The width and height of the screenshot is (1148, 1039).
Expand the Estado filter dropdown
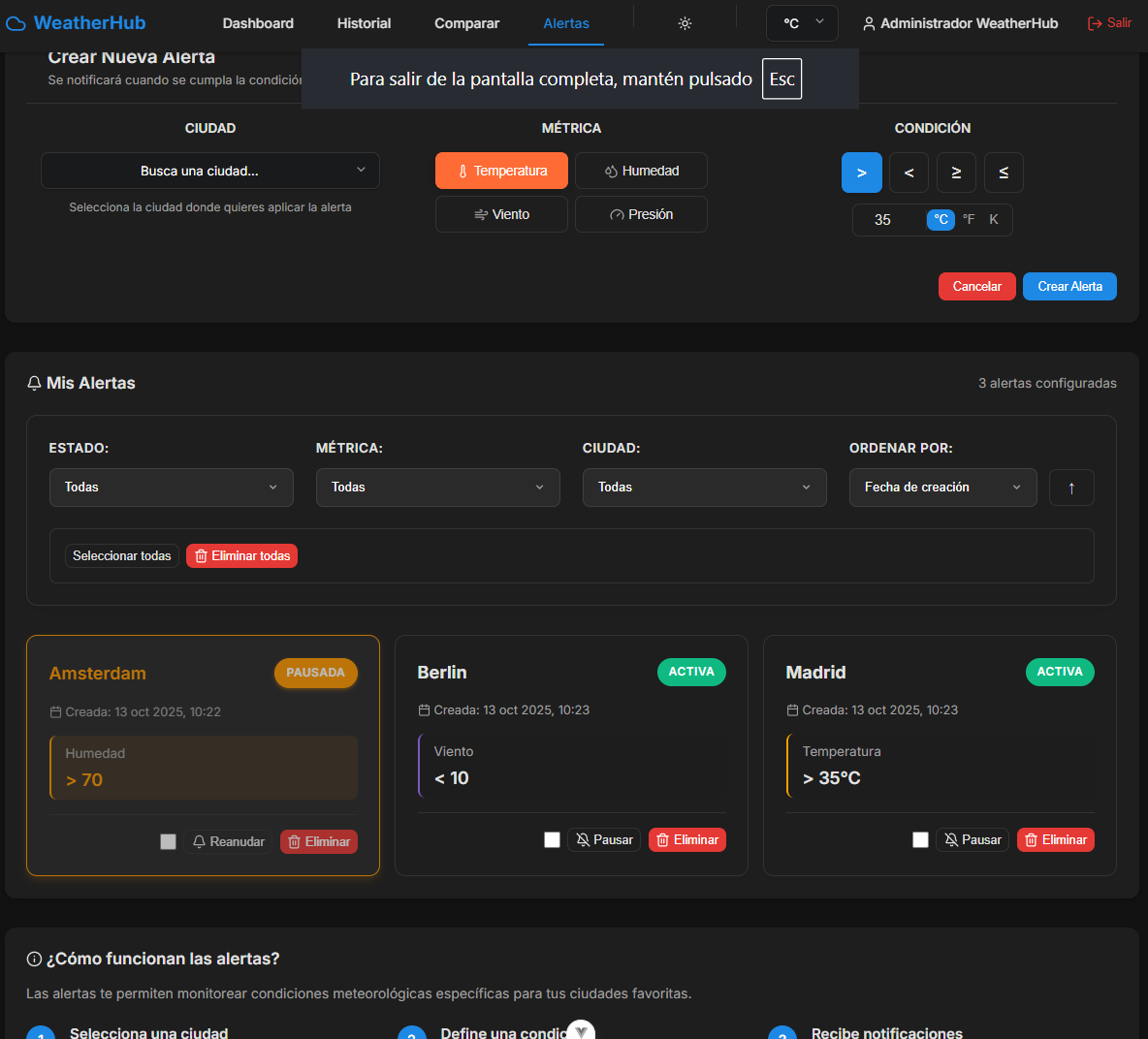(171, 488)
